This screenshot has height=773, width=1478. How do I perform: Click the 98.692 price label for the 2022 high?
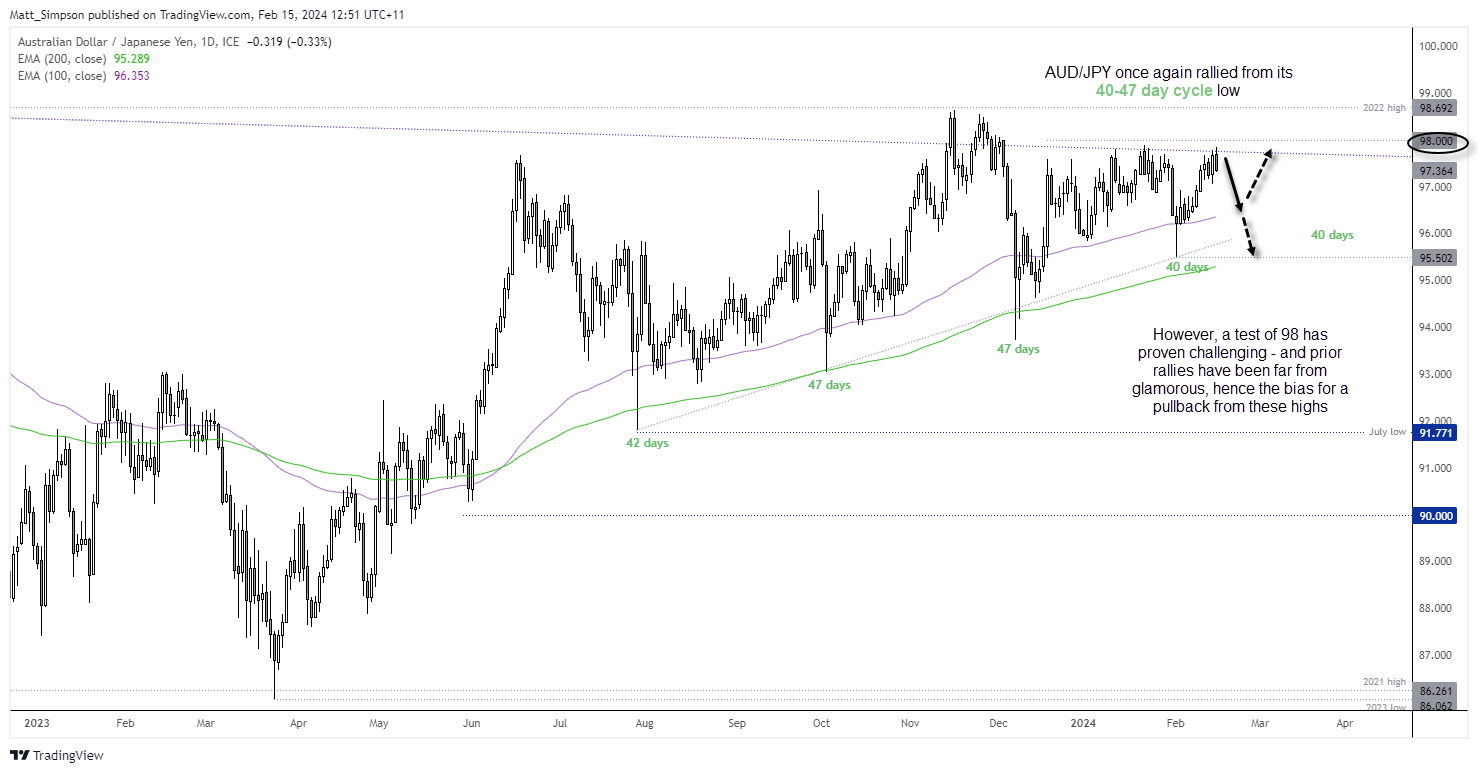[1436, 106]
